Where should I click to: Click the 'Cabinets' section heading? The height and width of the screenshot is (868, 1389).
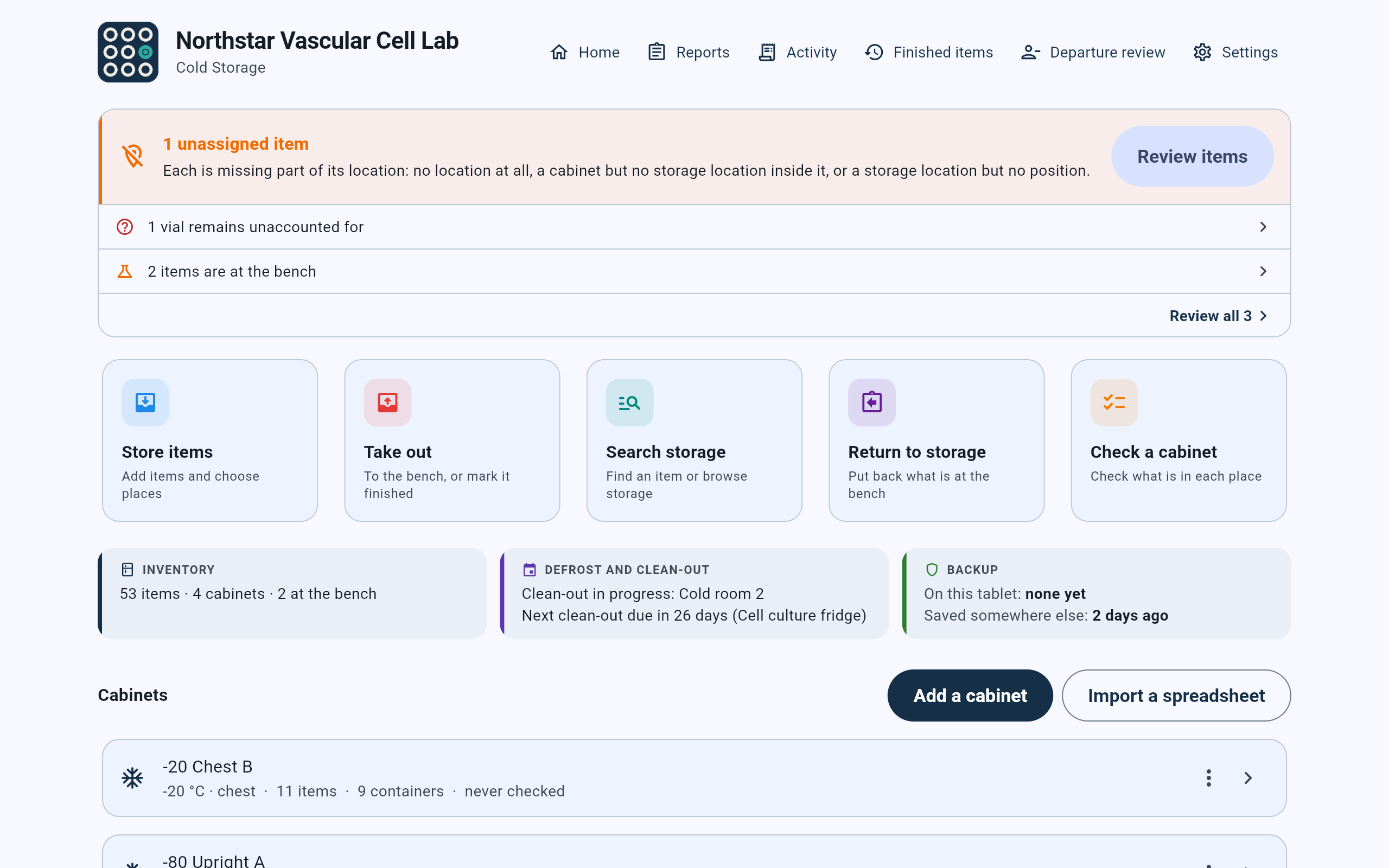click(132, 695)
